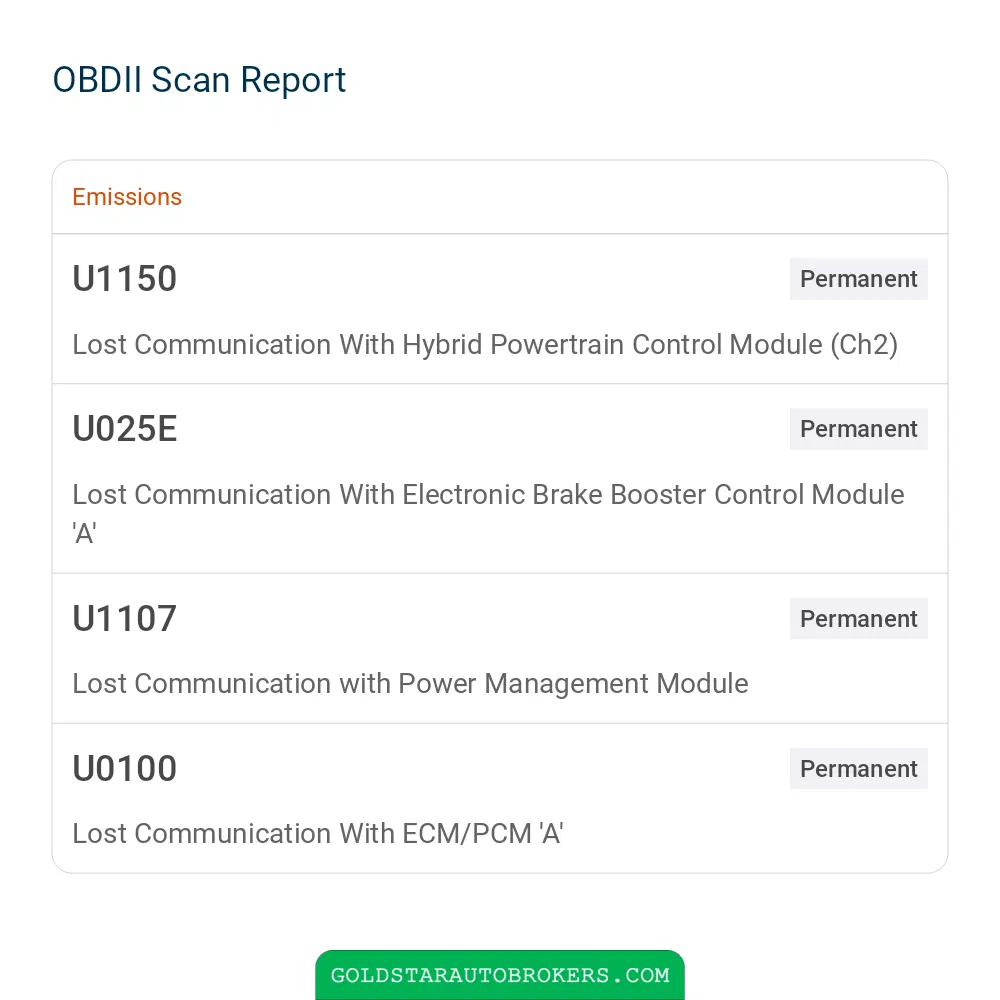Click the OBDII Scan Report heading
Screen dimensions: 1000x1000
pos(199,80)
